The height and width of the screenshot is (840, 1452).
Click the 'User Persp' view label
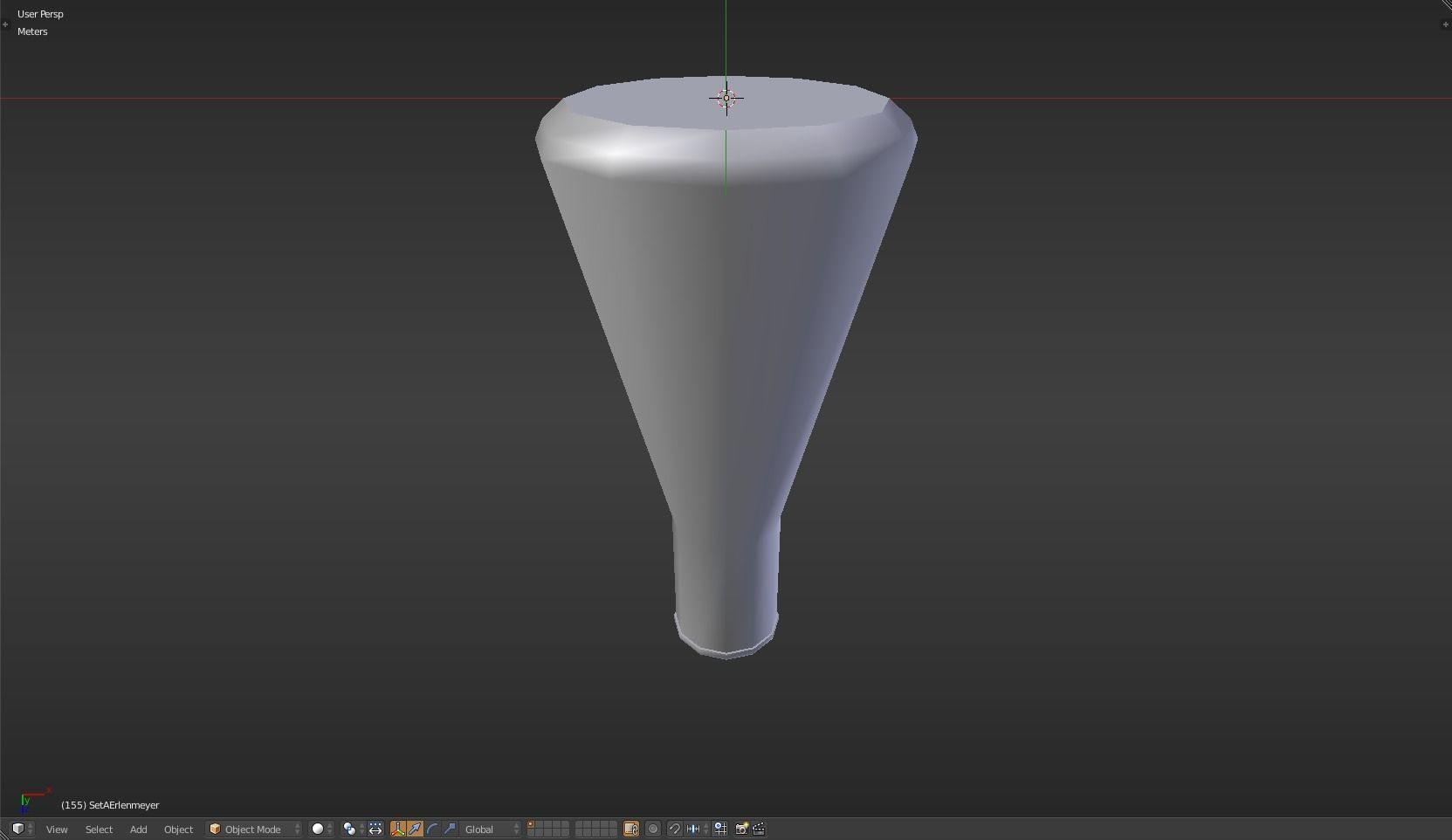tap(40, 14)
